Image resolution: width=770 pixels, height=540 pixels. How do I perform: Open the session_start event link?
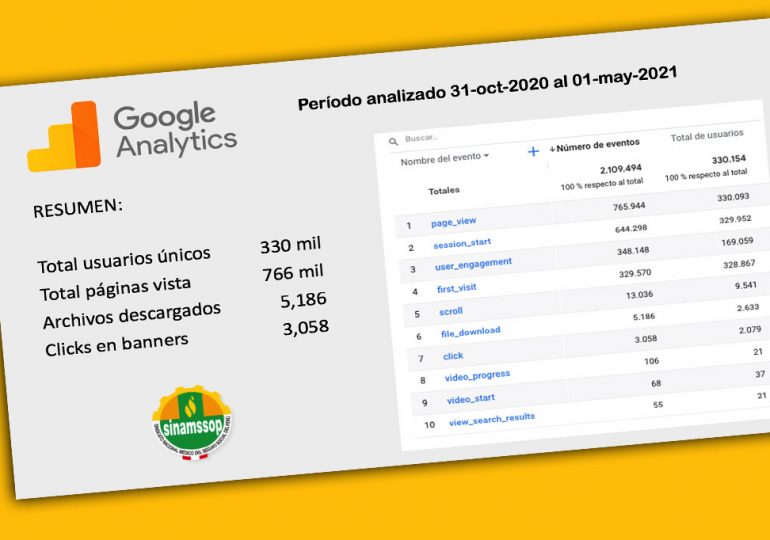[x=462, y=243]
